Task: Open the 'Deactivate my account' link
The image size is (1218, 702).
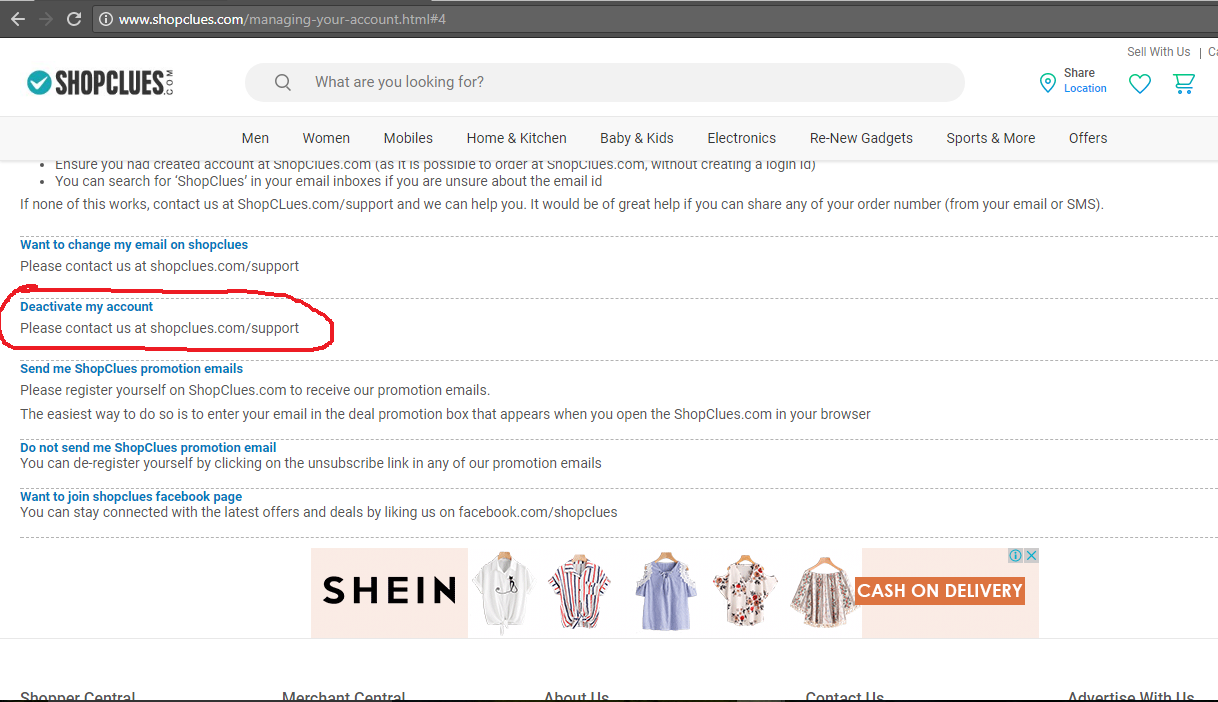Action: (87, 307)
